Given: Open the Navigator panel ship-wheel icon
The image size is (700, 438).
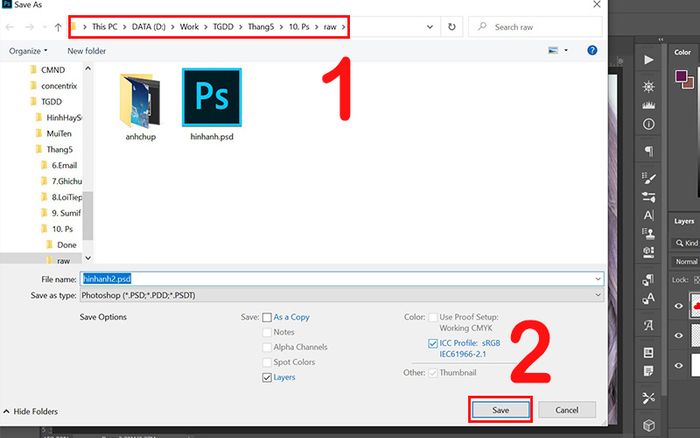Looking at the screenshot, I should [649, 86].
